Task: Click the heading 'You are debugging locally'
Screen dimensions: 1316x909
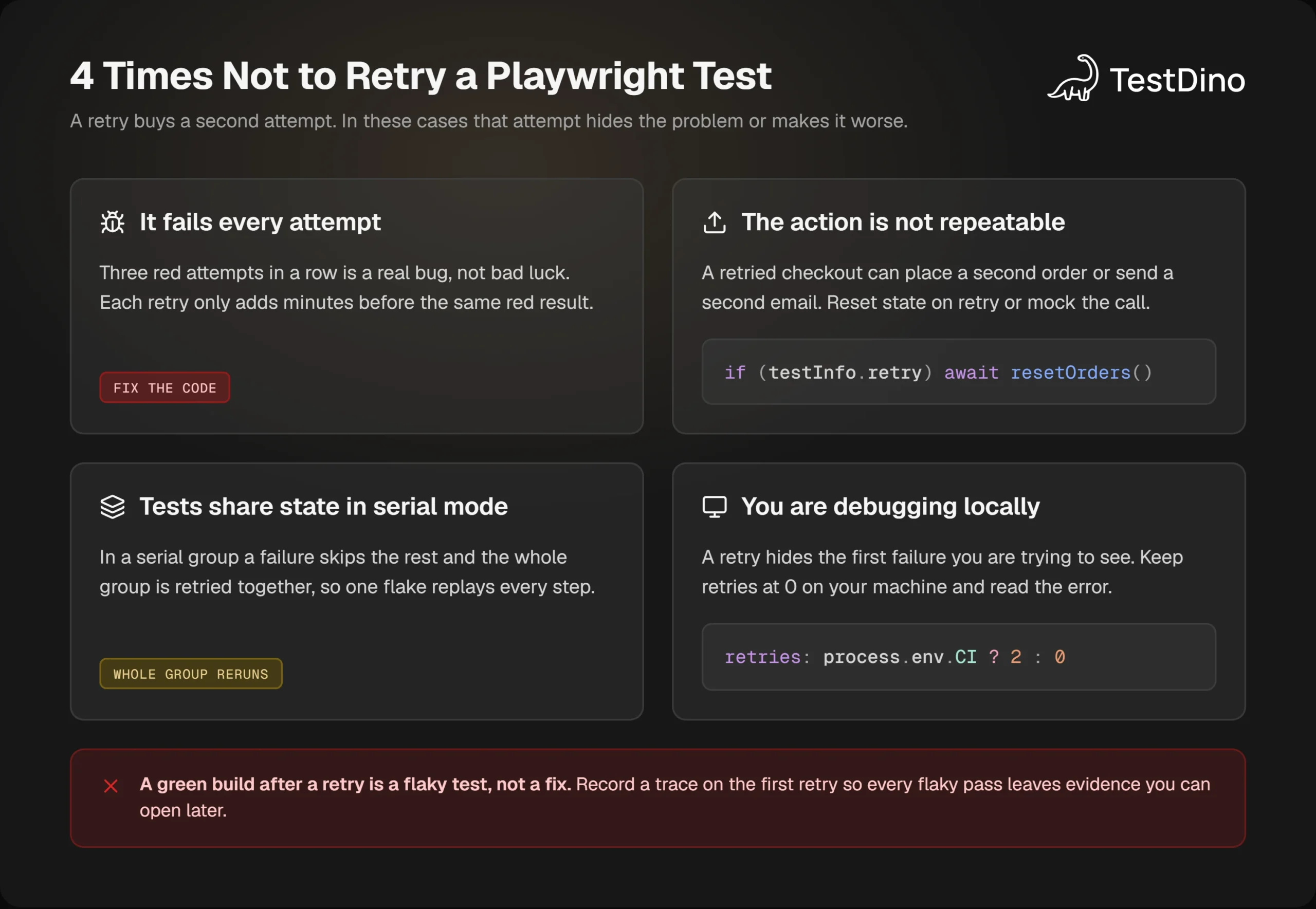Action: click(890, 507)
